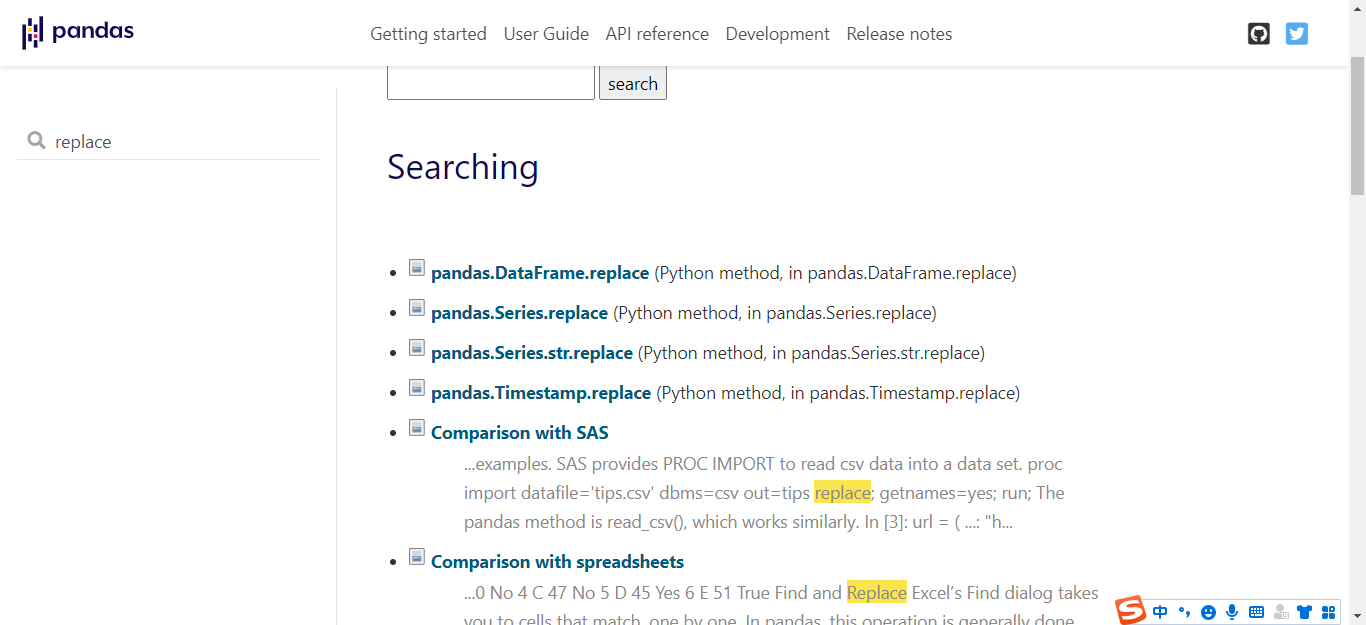
Task: Change the Sogou input skin
Action: (x=1304, y=611)
